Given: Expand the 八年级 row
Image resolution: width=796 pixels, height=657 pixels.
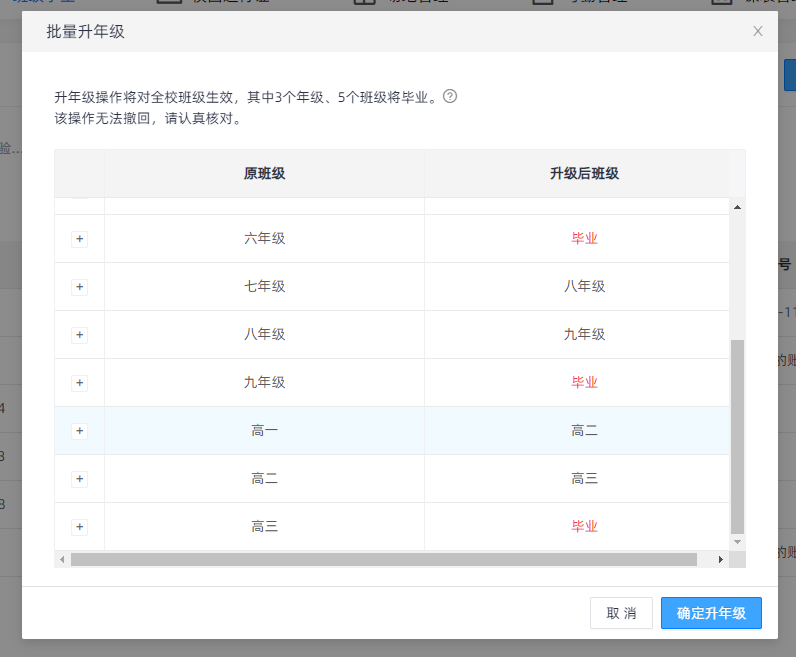Looking at the screenshot, I should click(x=80, y=335).
